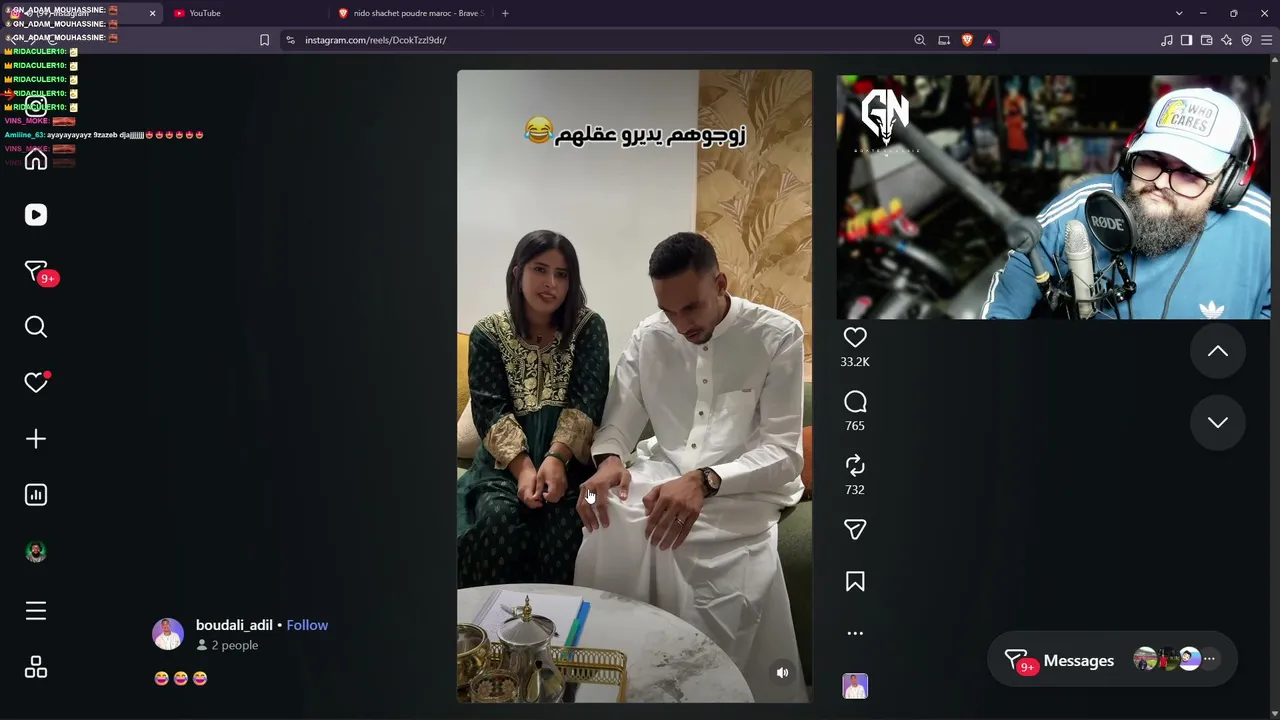Open Brave Shields panel
This screenshot has width=1280, height=720.
(967, 40)
